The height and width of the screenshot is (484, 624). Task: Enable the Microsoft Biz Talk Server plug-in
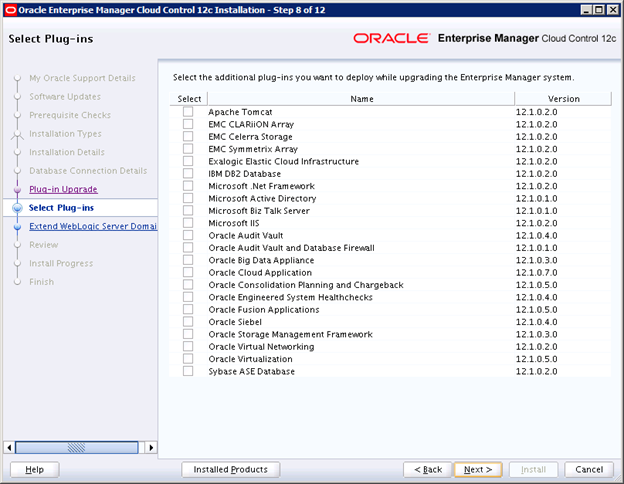point(188,211)
